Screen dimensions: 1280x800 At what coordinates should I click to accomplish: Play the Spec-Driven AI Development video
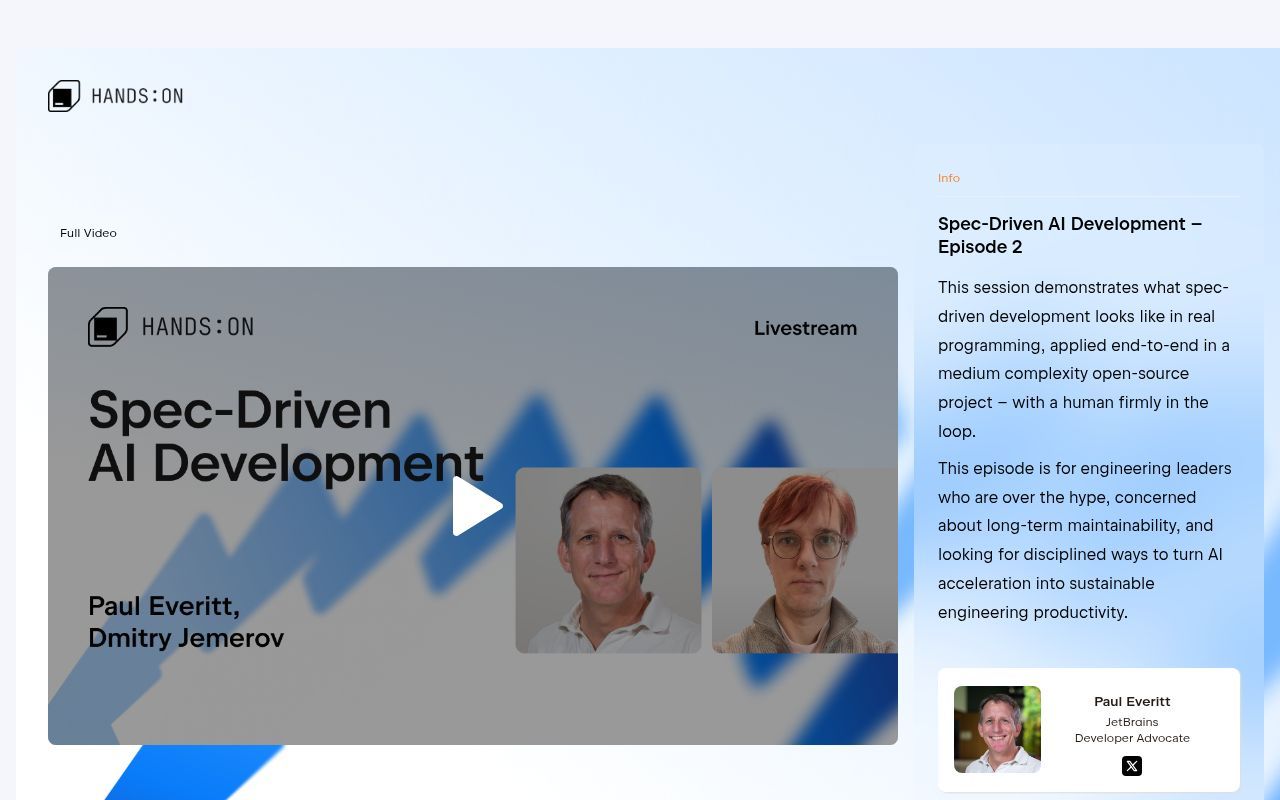coord(477,506)
